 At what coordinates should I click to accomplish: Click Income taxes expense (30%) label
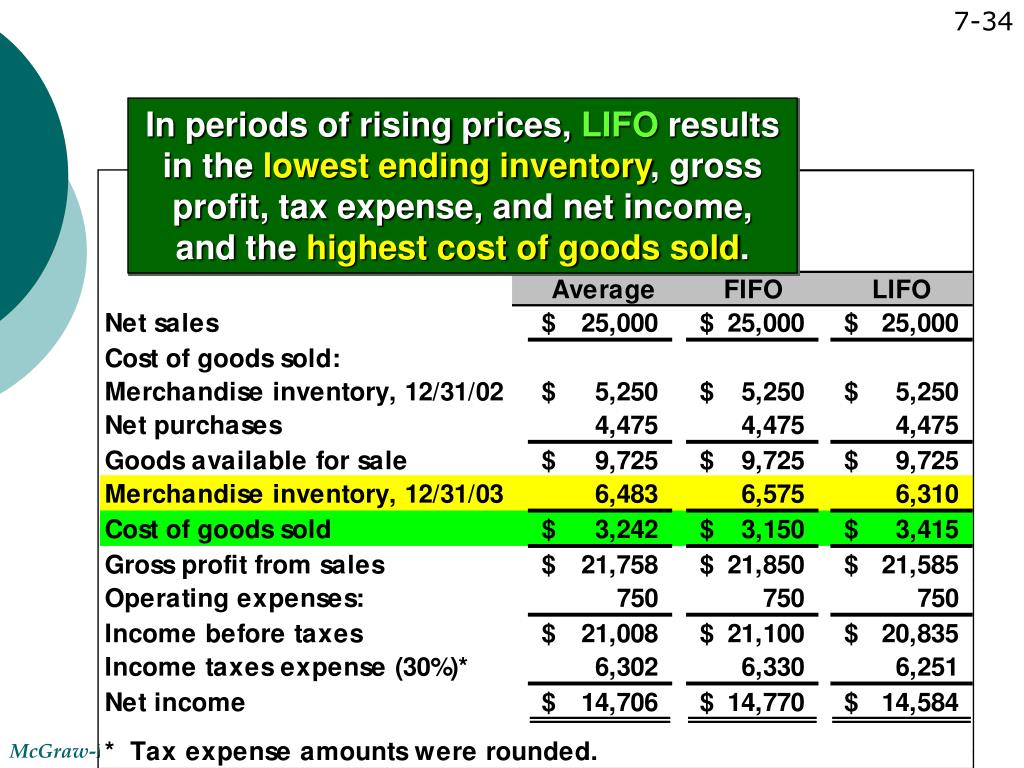coord(287,667)
